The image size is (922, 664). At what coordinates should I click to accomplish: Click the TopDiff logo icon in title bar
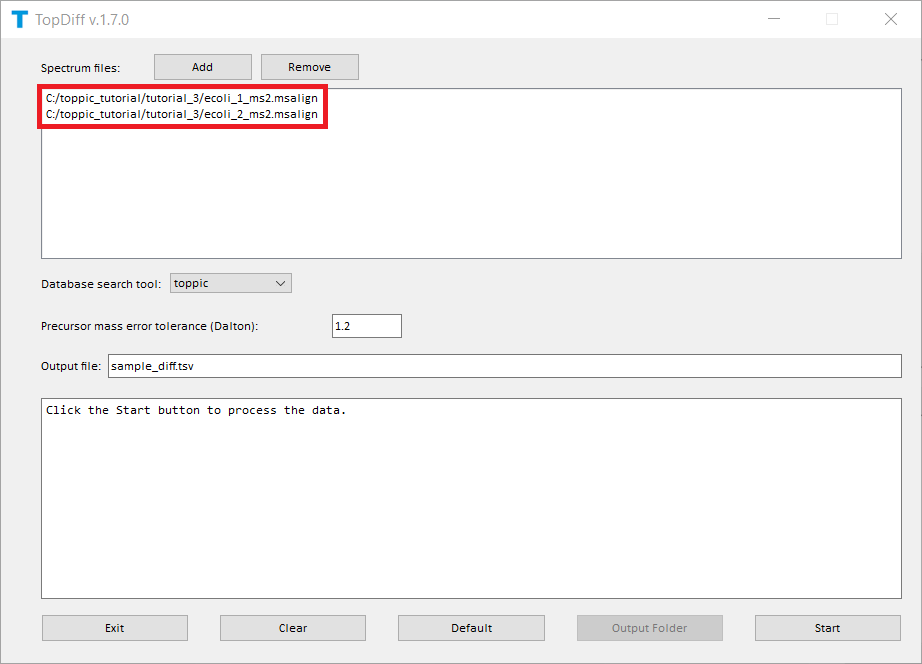(x=19, y=19)
